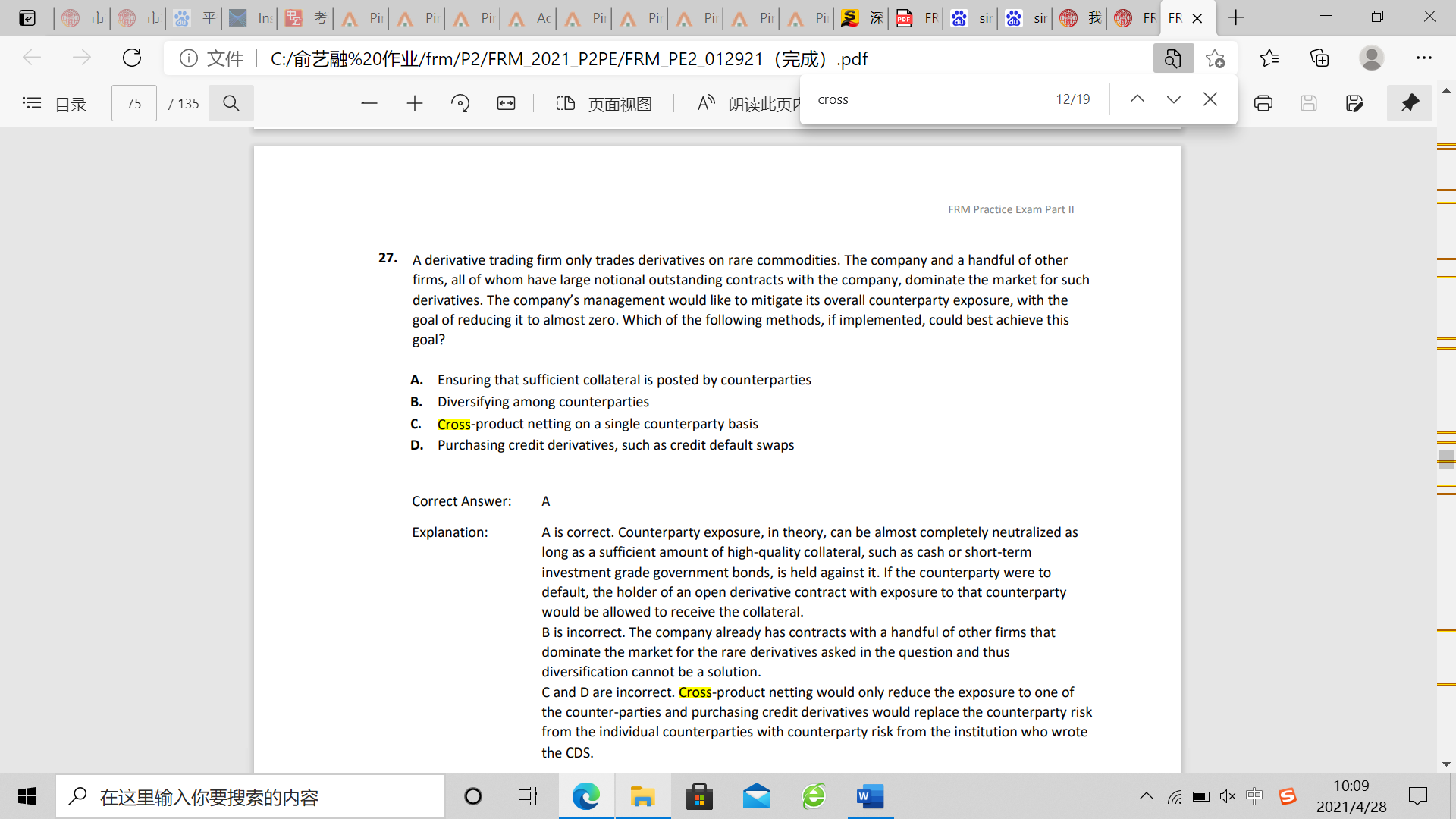Open the notification center

click(1417, 796)
